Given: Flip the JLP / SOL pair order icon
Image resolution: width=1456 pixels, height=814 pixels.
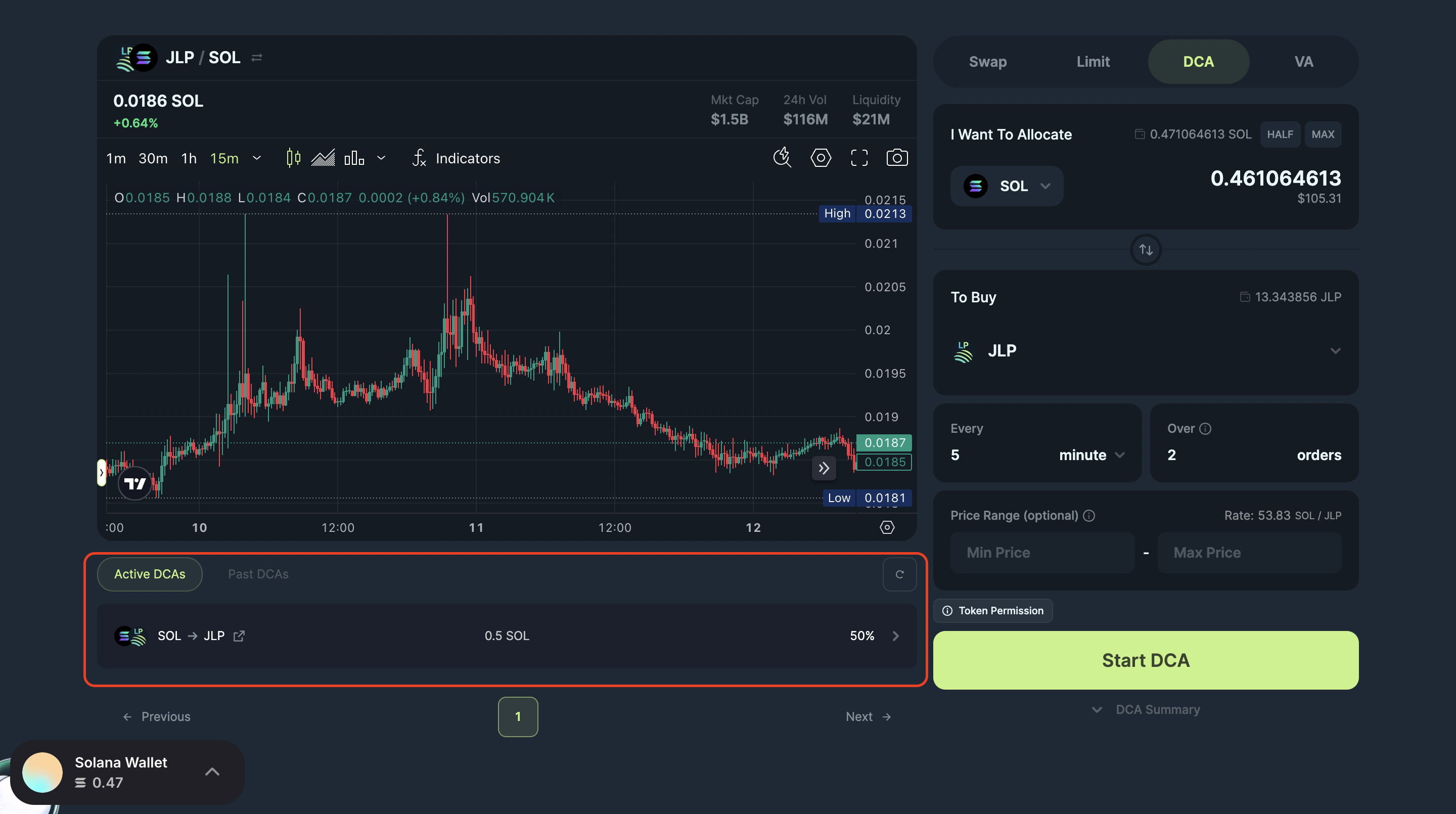Looking at the screenshot, I should (x=257, y=58).
